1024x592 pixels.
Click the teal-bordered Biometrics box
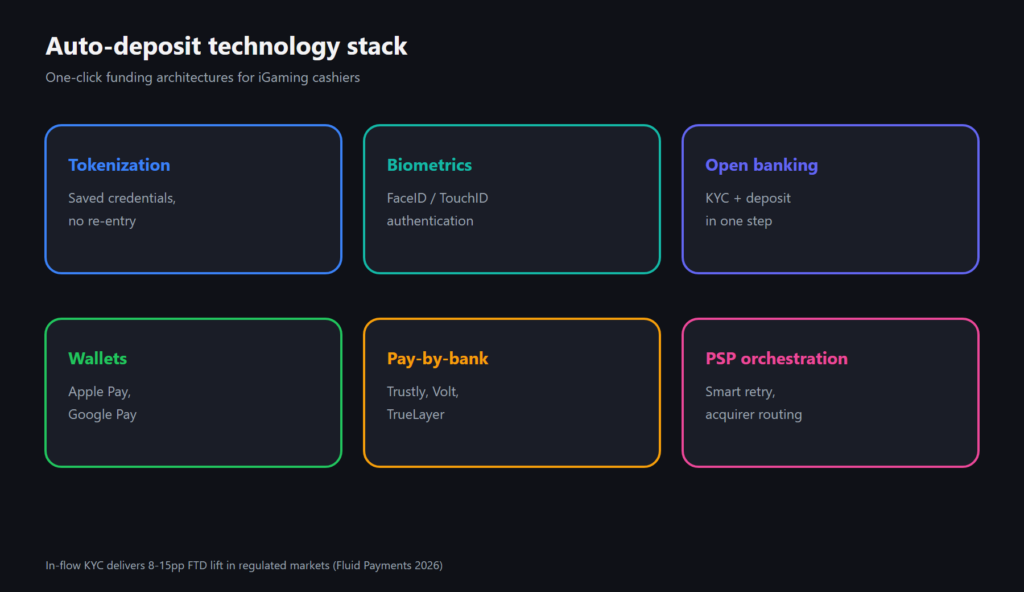click(x=512, y=199)
